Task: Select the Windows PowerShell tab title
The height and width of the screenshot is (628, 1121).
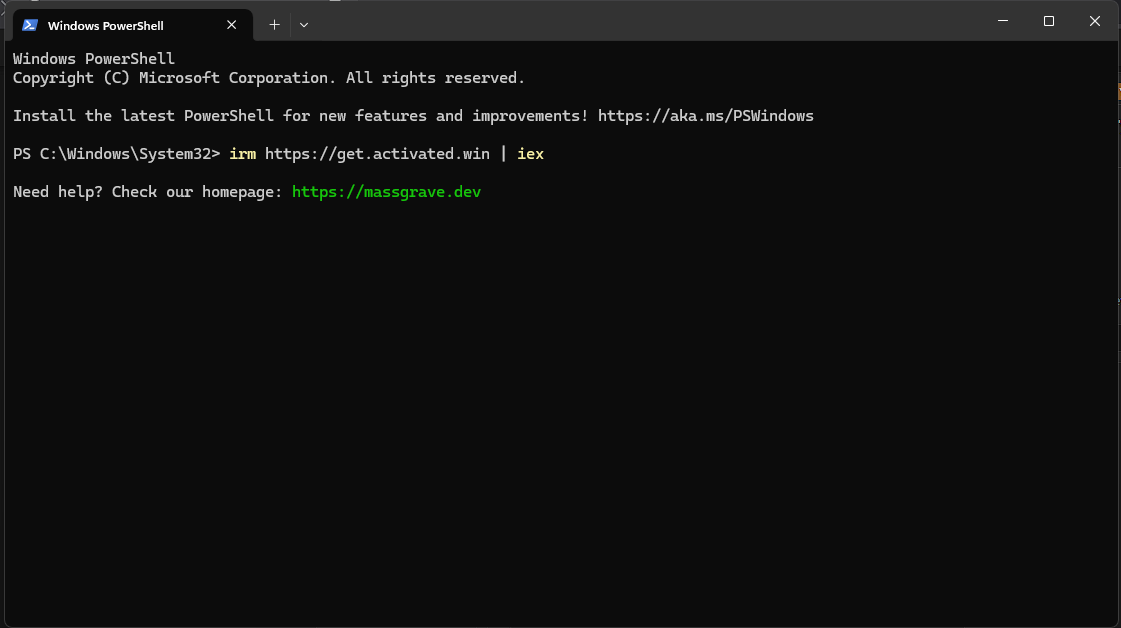Action: [106, 26]
